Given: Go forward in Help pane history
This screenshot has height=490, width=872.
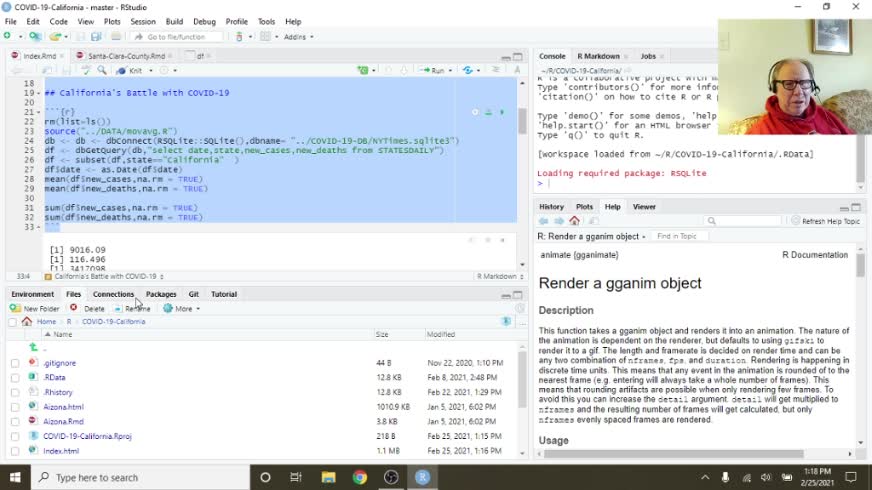Looking at the screenshot, I should coord(559,221).
